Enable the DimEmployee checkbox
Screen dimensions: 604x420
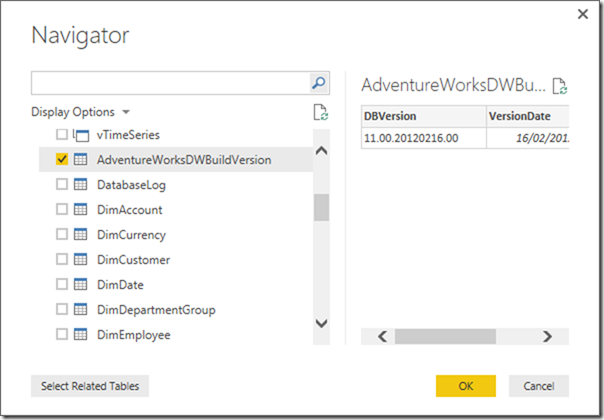pyautogui.click(x=62, y=334)
